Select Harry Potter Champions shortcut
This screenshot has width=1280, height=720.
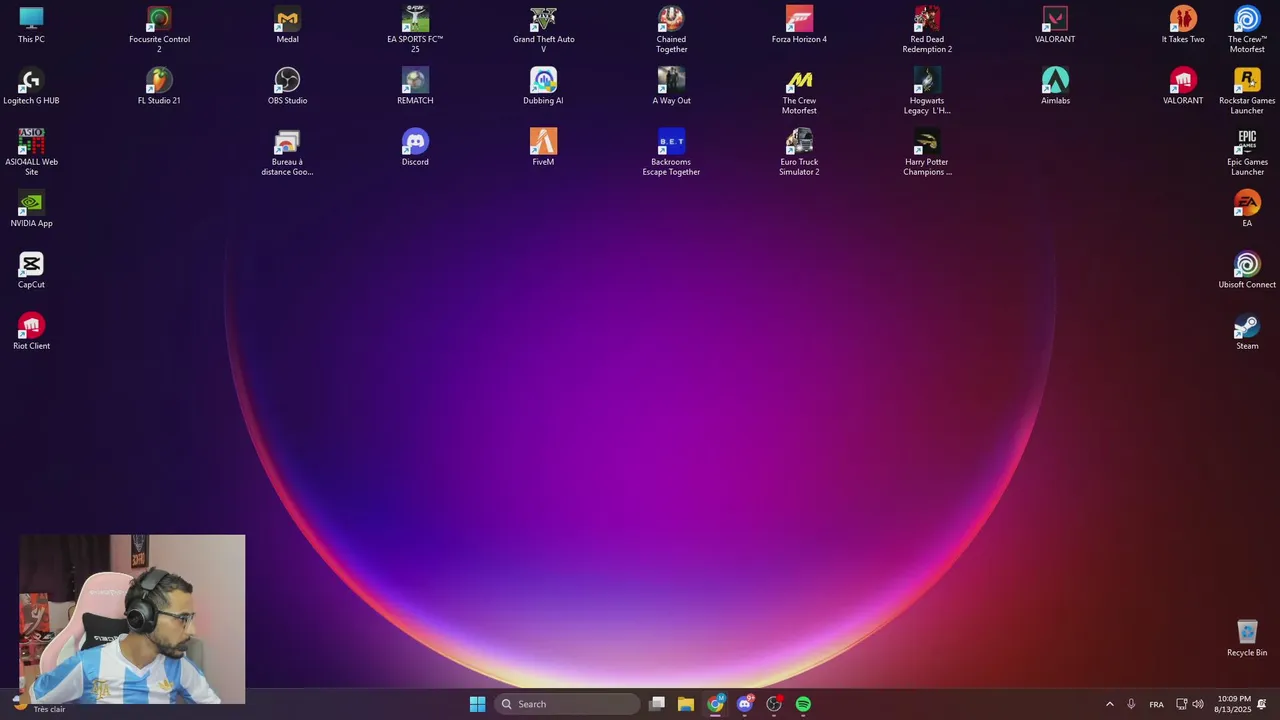point(927,152)
